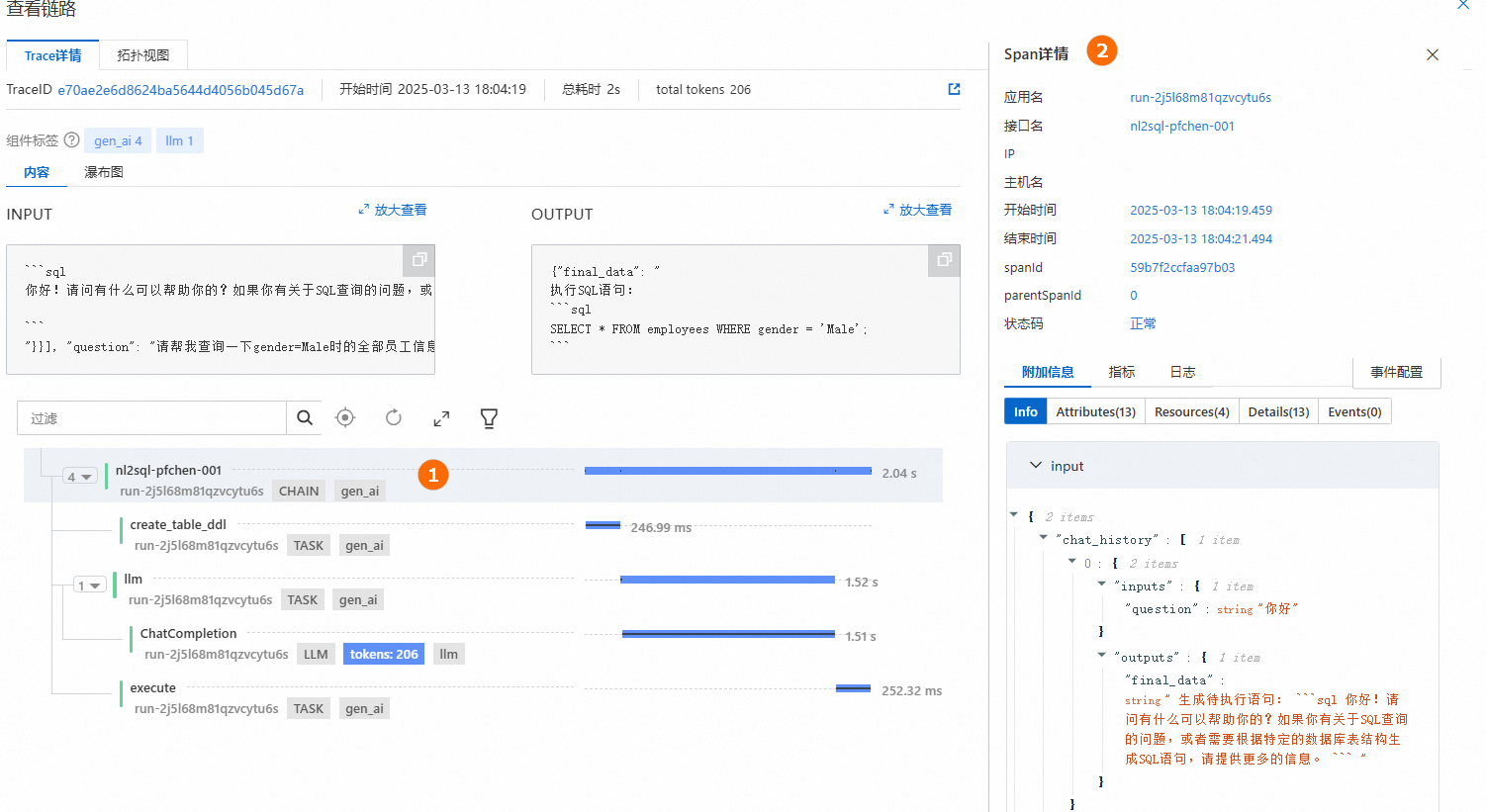Collapse the JSON array item 0
This screenshot has width=1486, height=812.
[x=1071, y=561]
